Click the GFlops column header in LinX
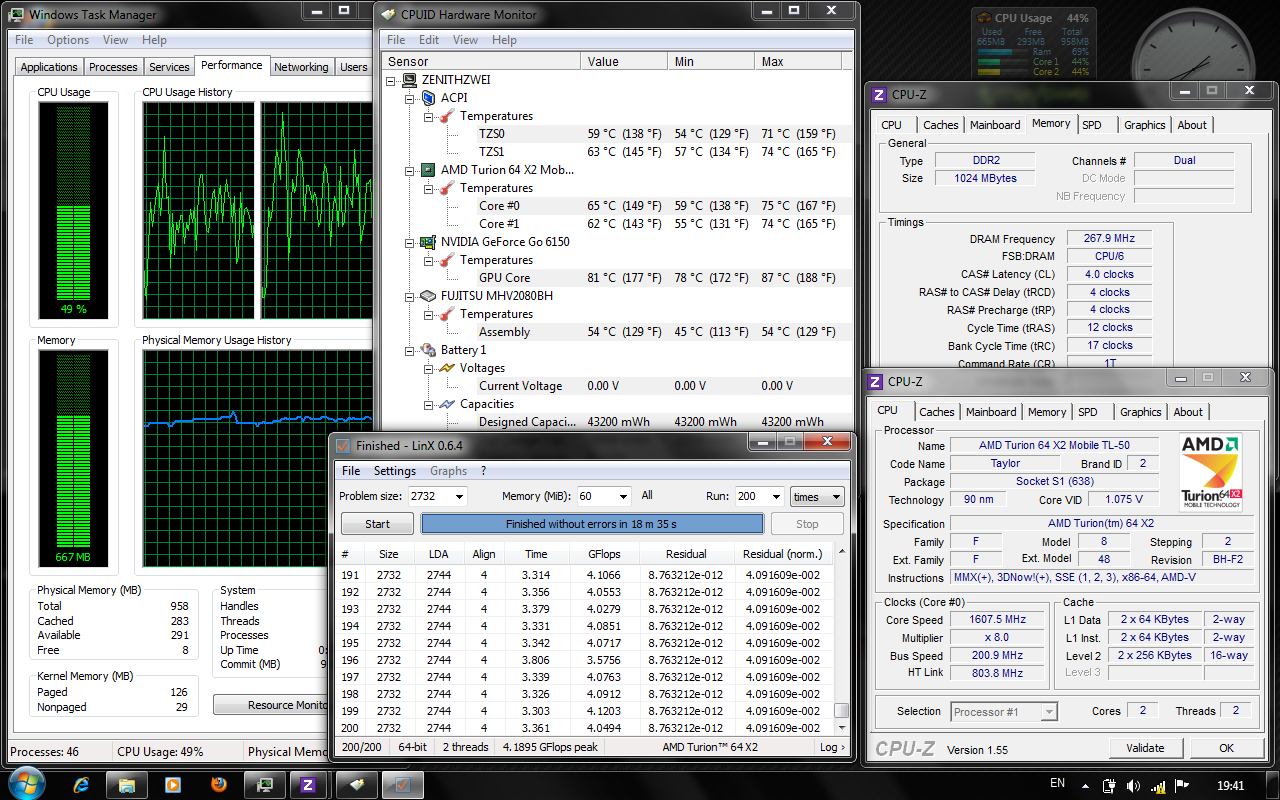 click(x=604, y=554)
